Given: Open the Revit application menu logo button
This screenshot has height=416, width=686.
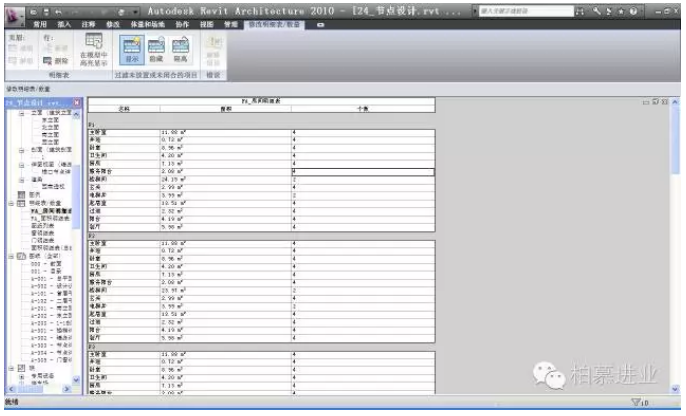Looking at the screenshot, I should (14, 12).
